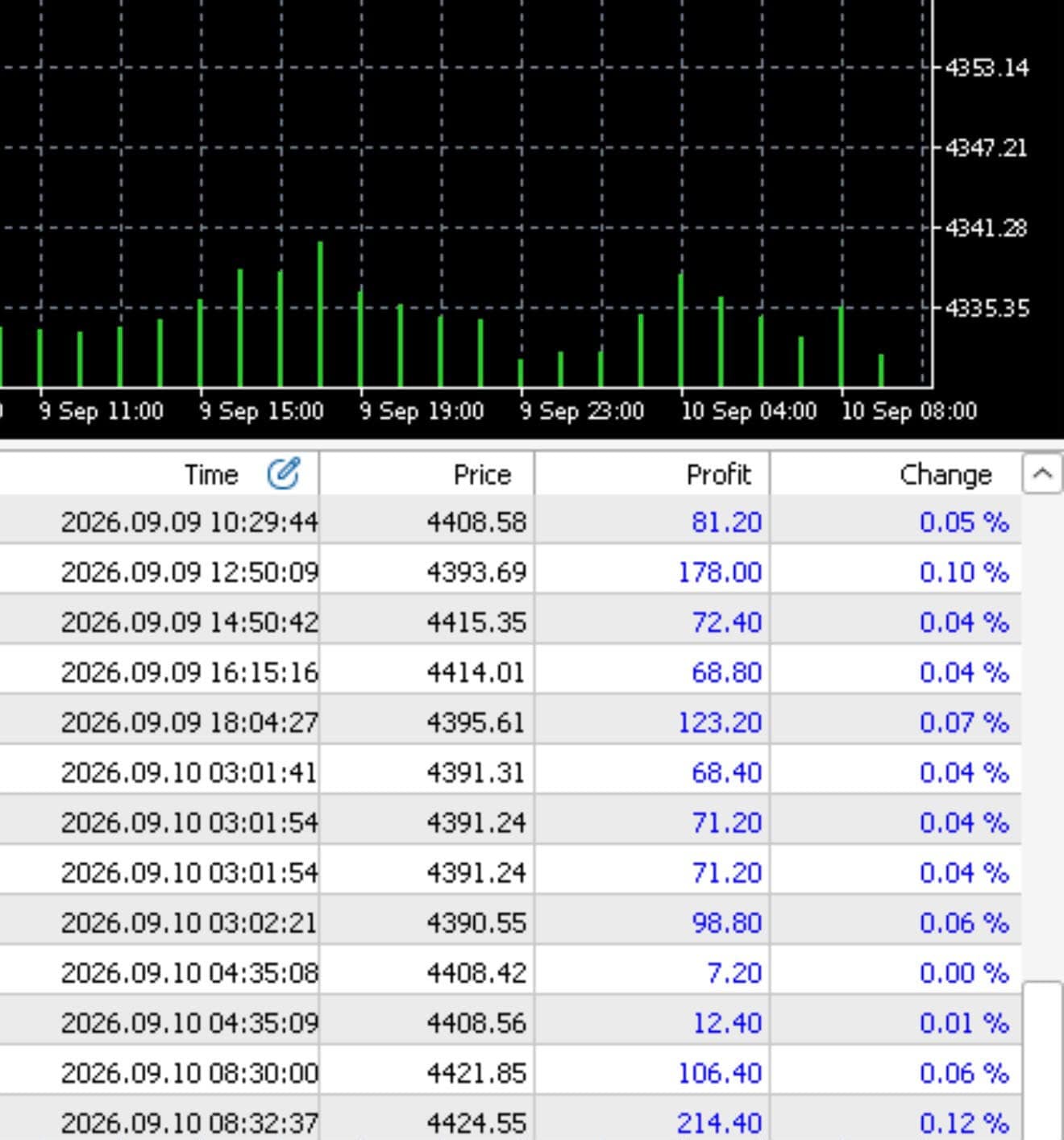
Task: Click the profit value 7.20
Action: pyautogui.click(x=734, y=972)
